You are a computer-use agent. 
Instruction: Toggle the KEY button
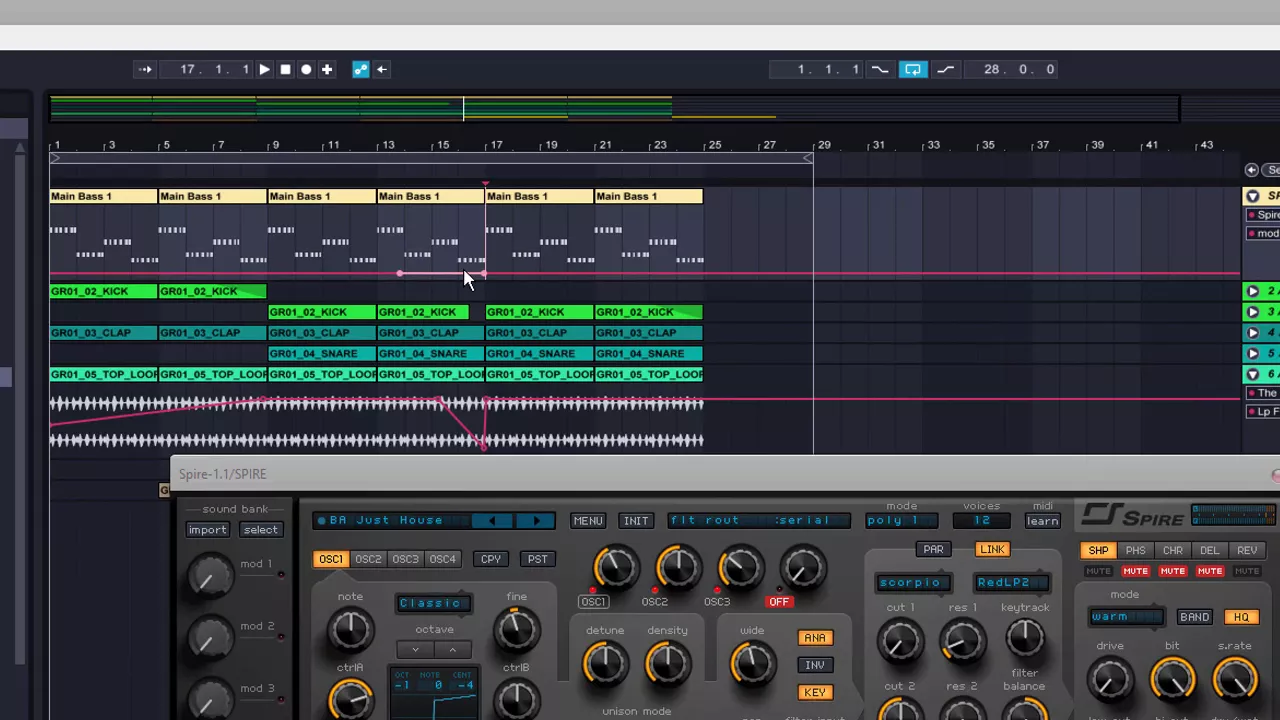[x=815, y=692]
